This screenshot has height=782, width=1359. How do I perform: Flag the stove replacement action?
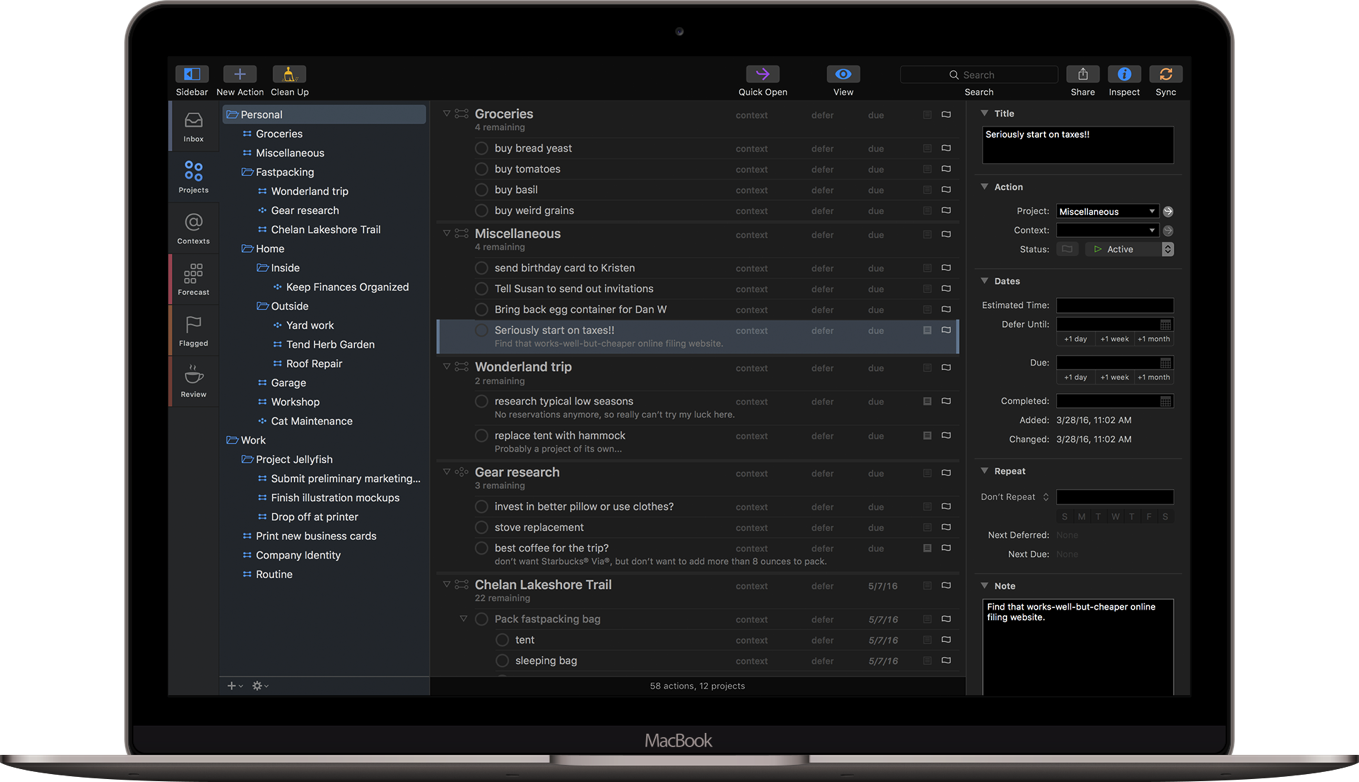[946, 527]
